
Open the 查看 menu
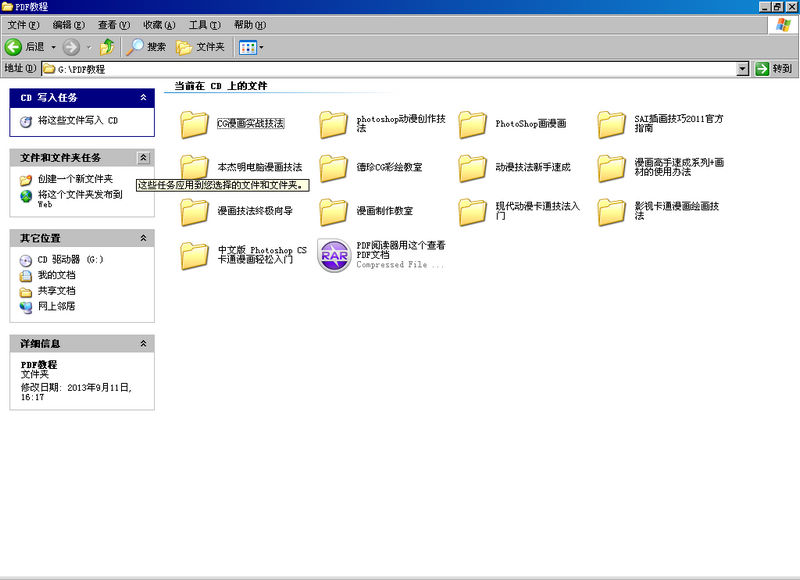[114, 25]
